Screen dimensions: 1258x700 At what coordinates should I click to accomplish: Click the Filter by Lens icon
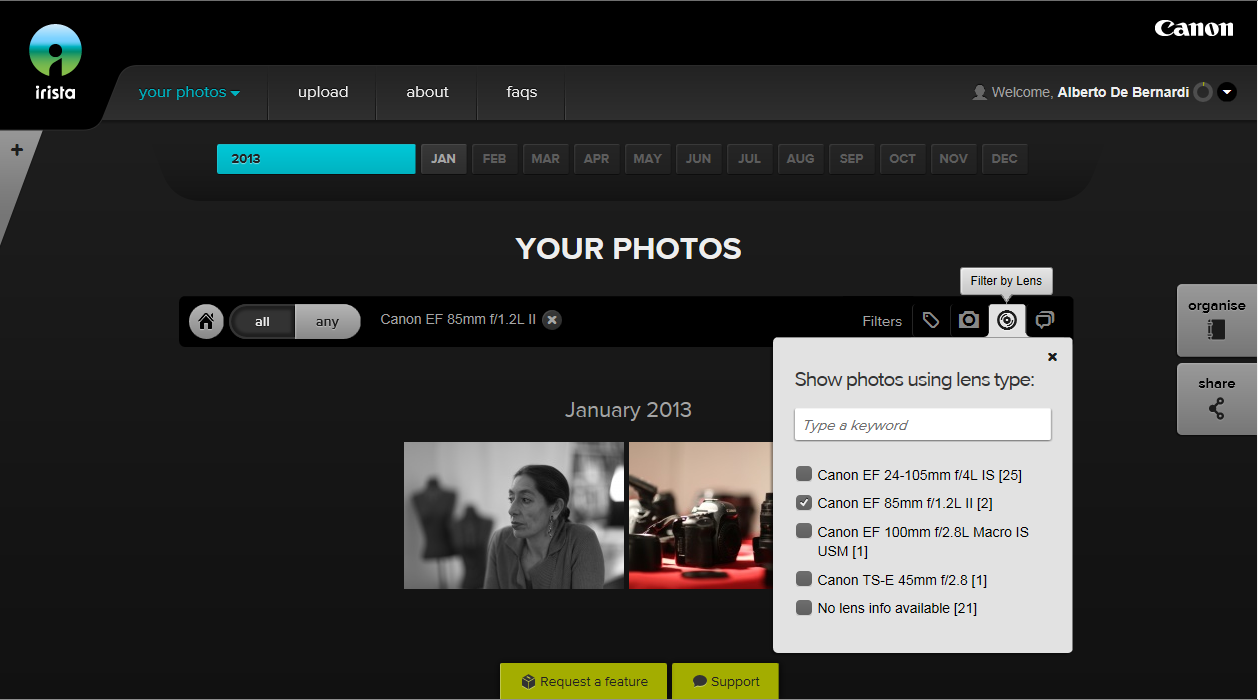(1007, 320)
